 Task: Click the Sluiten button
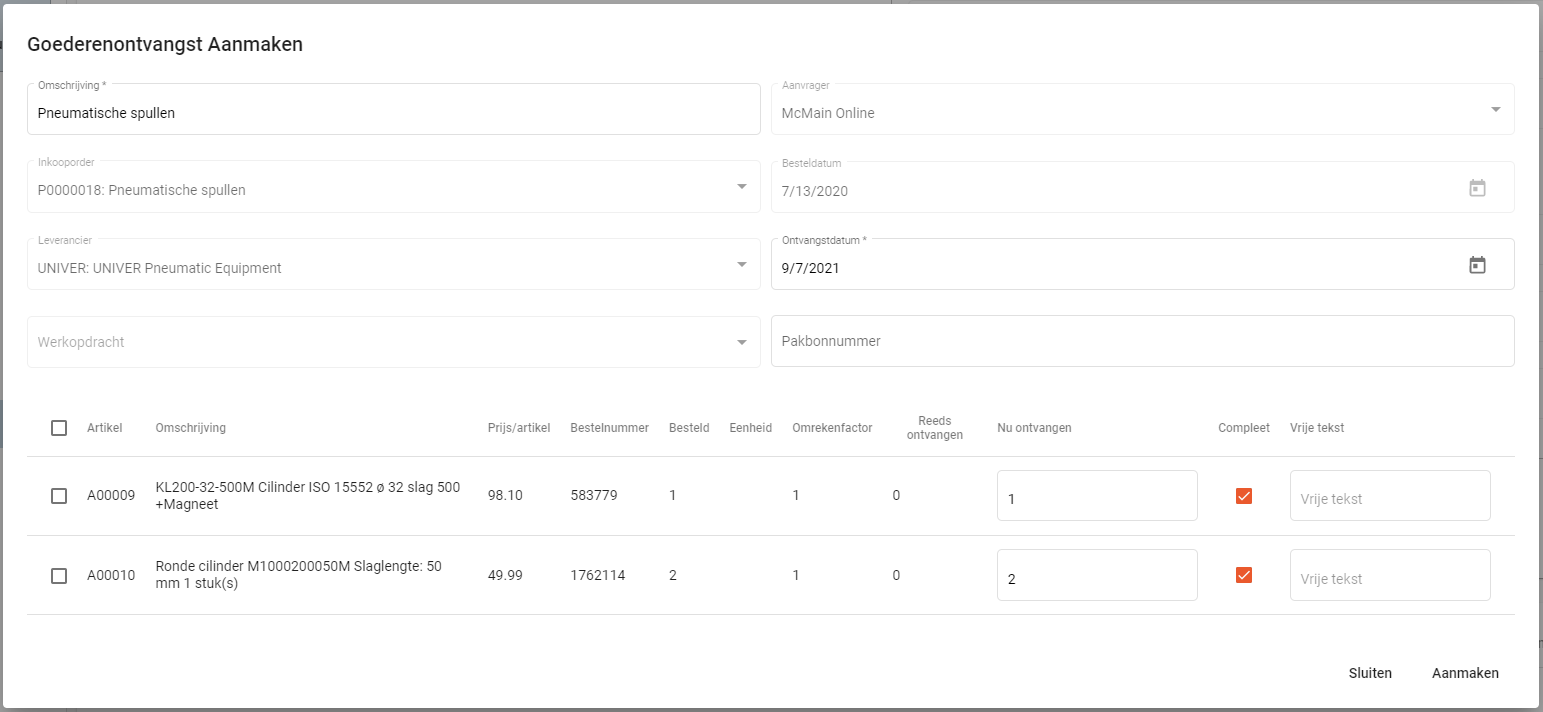click(x=1369, y=673)
